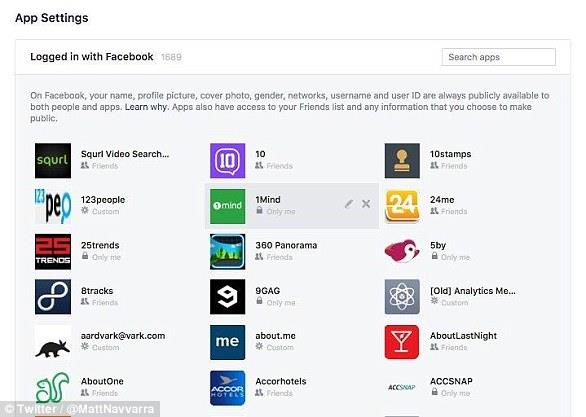This screenshot has width=586, height=417.
Task: Click the about.me blue icon
Action: (x=227, y=342)
